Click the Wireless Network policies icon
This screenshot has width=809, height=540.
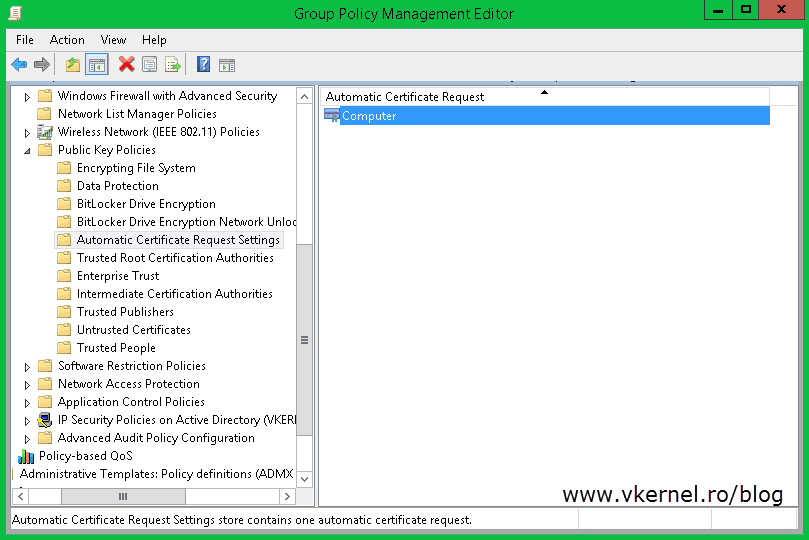pos(45,132)
